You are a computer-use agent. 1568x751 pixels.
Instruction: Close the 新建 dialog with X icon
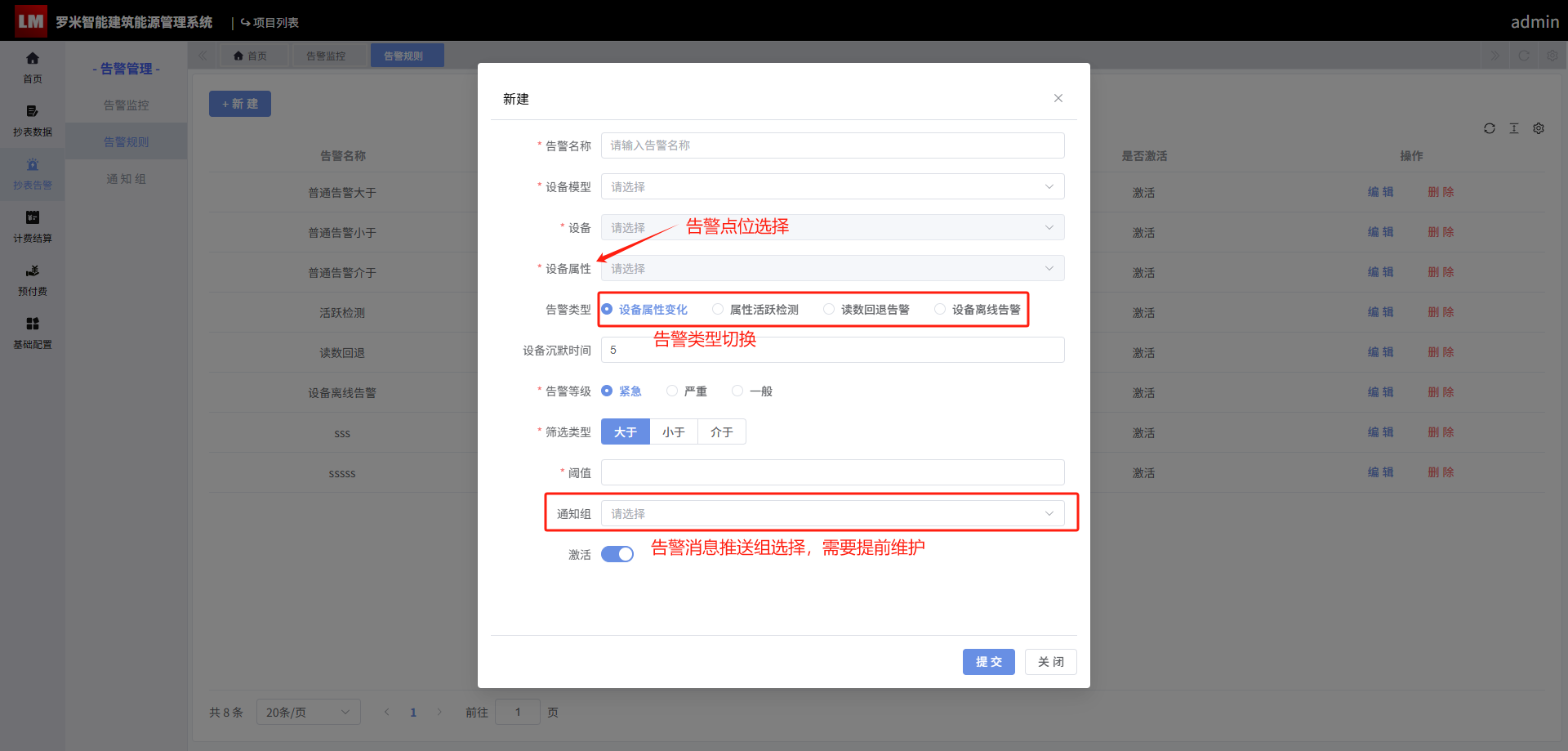coord(1058,98)
